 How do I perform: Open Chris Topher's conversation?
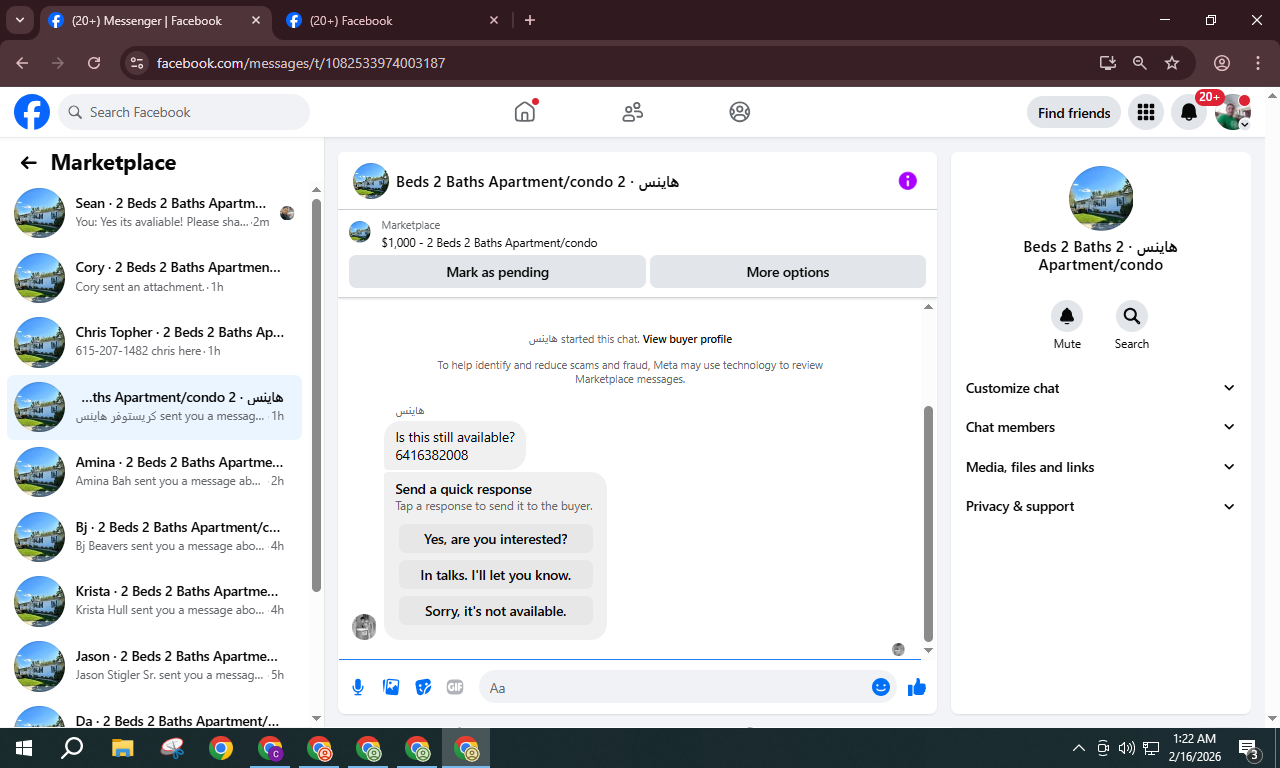(155, 342)
